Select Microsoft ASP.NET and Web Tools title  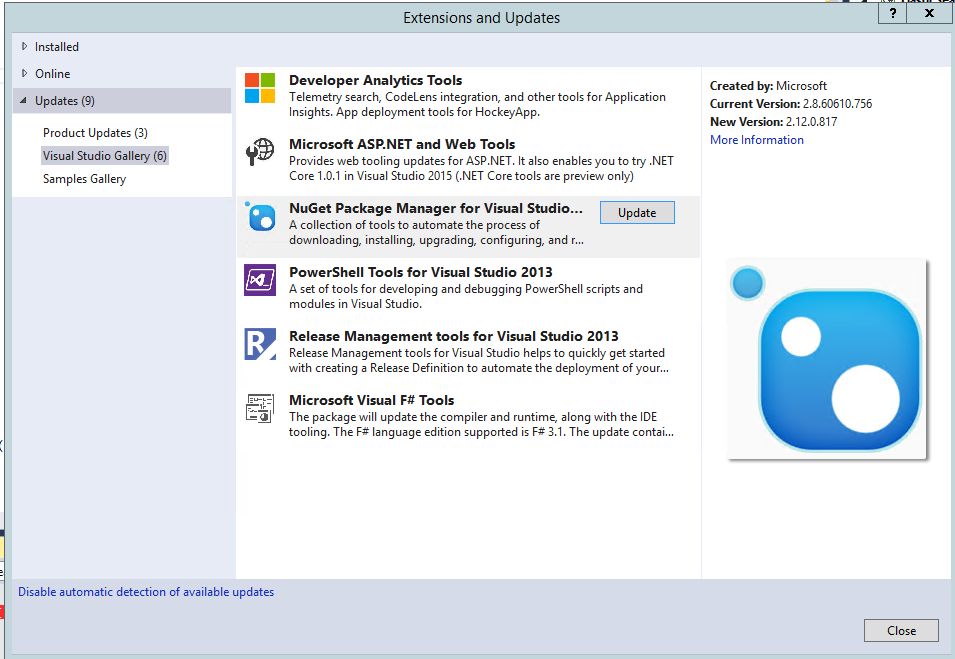(402, 144)
